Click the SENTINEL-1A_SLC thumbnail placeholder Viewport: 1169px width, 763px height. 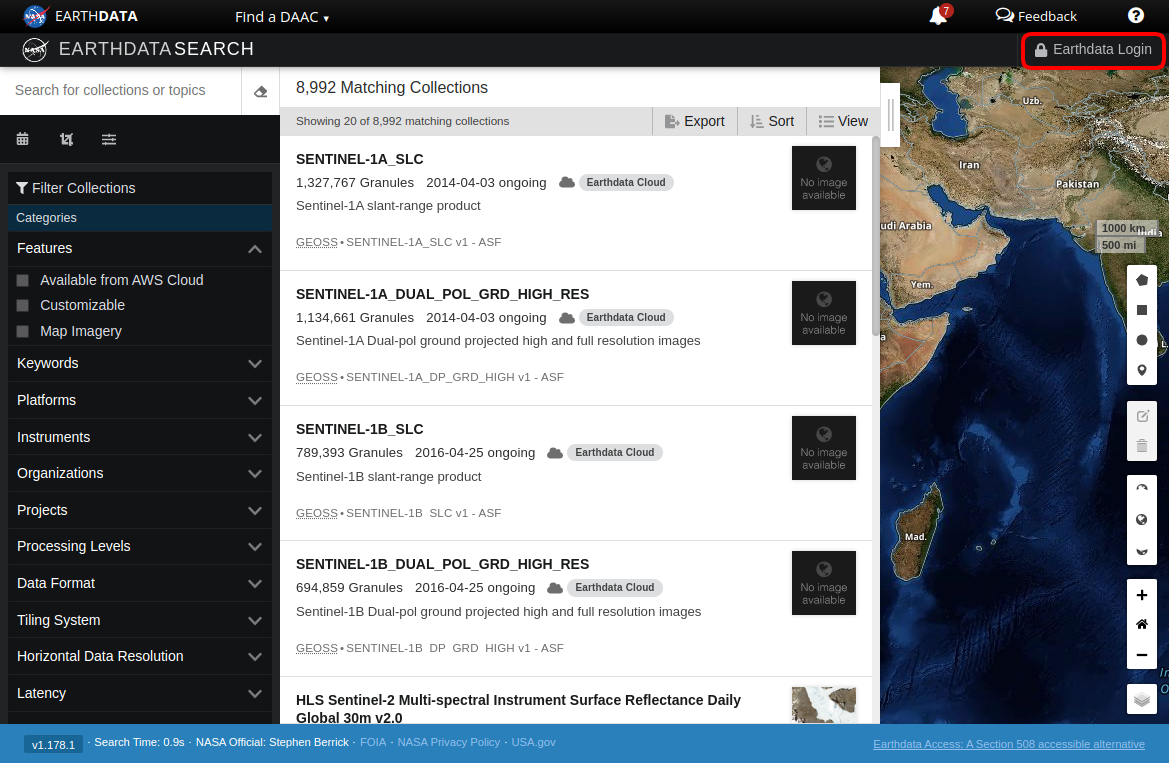point(824,178)
